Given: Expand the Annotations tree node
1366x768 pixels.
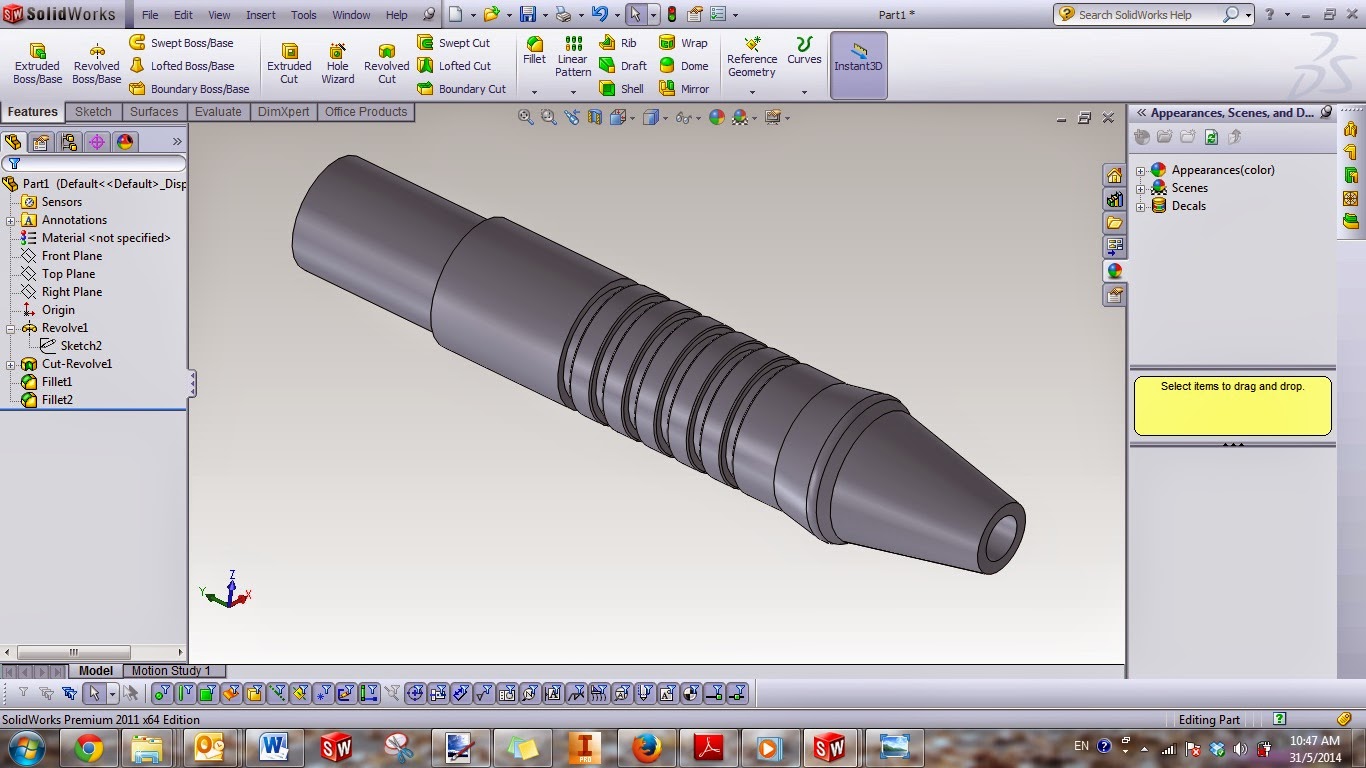Looking at the screenshot, I should pos(11,220).
